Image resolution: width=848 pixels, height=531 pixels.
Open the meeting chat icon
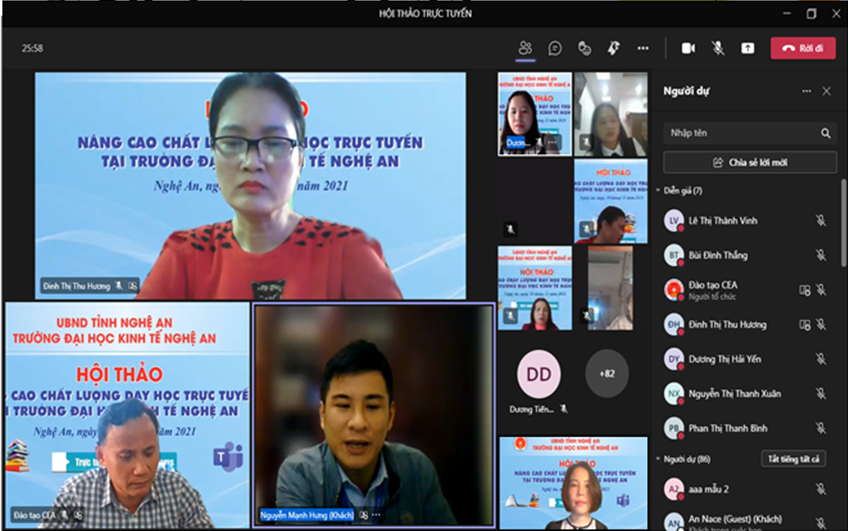pos(554,48)
